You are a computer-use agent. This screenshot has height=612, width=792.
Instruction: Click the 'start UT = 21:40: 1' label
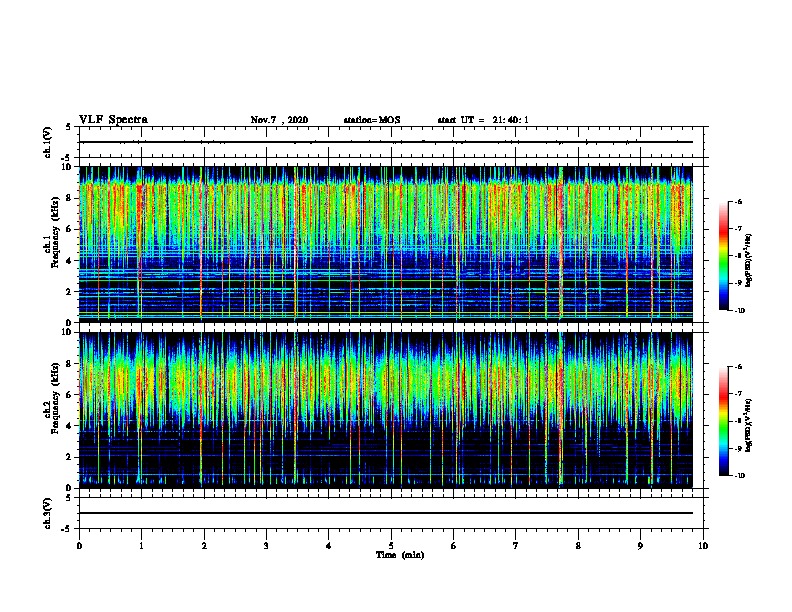[x=483, y=120]
